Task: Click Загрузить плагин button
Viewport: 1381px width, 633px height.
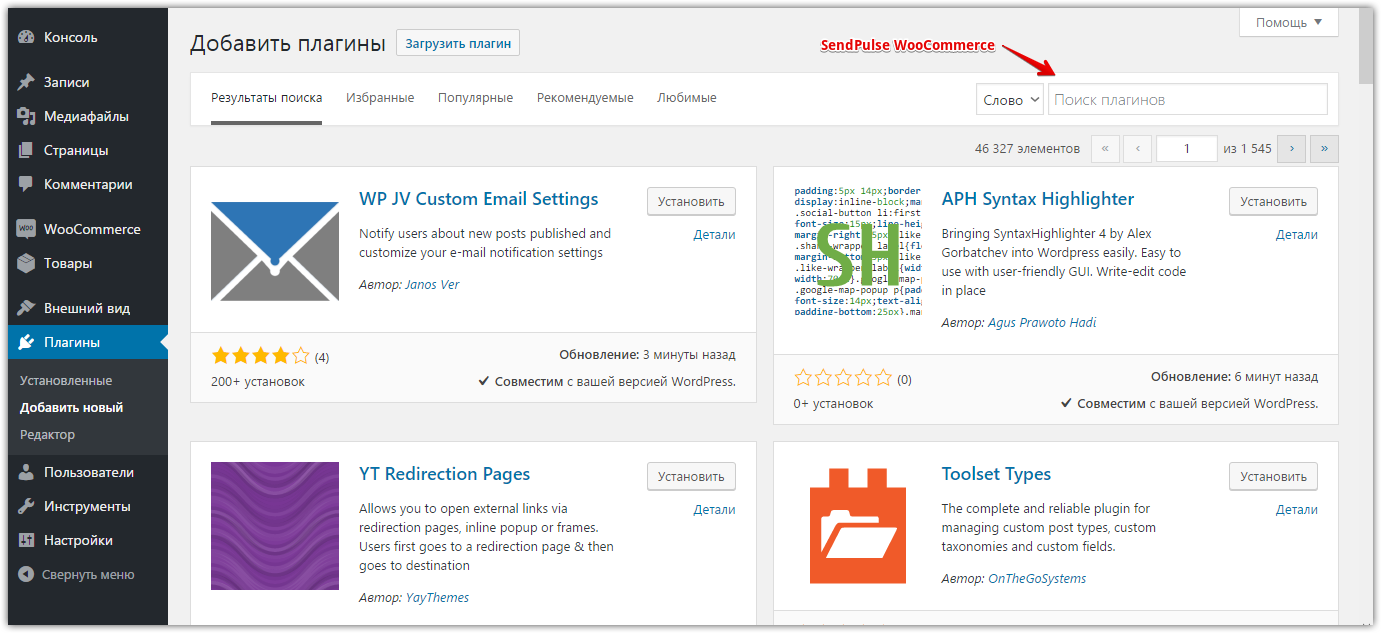Action: click(x=458, y=43)
